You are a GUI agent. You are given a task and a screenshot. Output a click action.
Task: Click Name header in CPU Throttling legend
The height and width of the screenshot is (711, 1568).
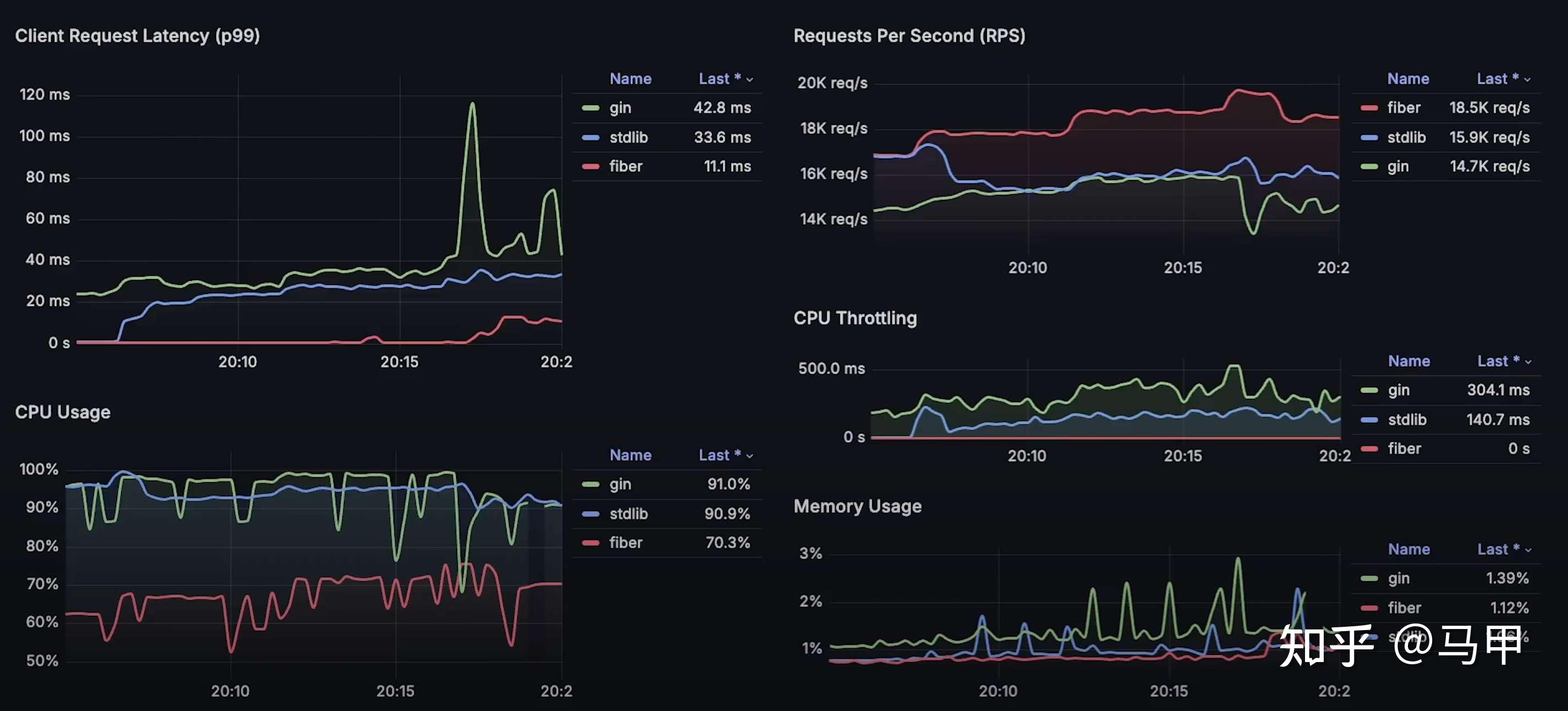click(x=1408, y=361)
